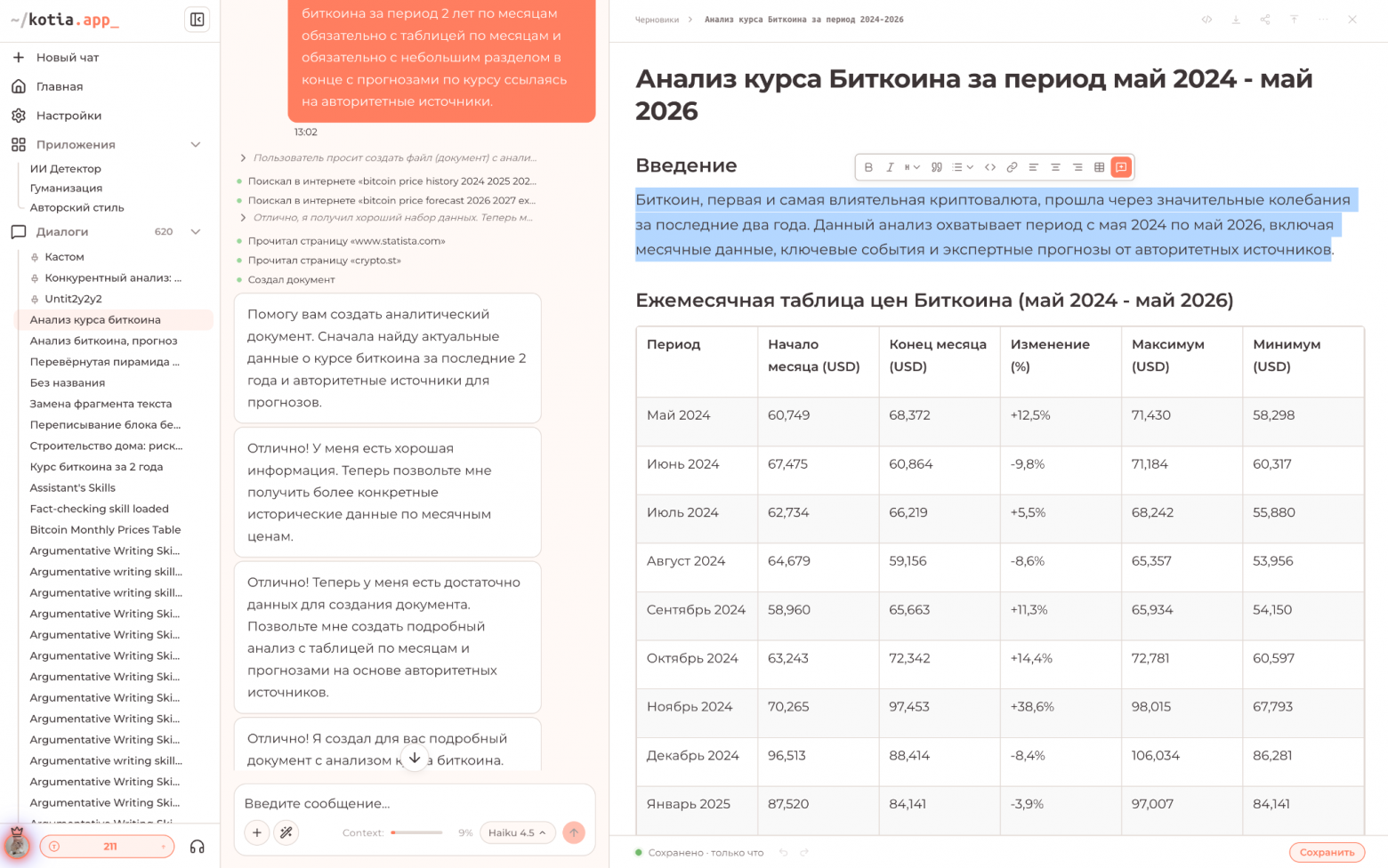Align the selected text left
Image resolution: width=1388 pixels, height=868 pixels.
[1033, 167]
